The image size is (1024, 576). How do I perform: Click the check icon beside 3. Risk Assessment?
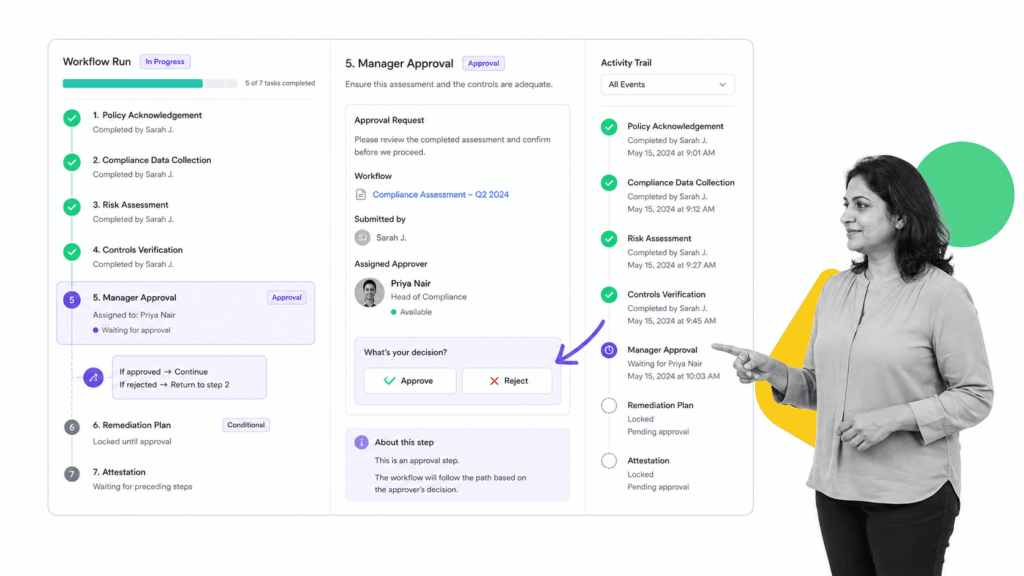coord(72,207)
